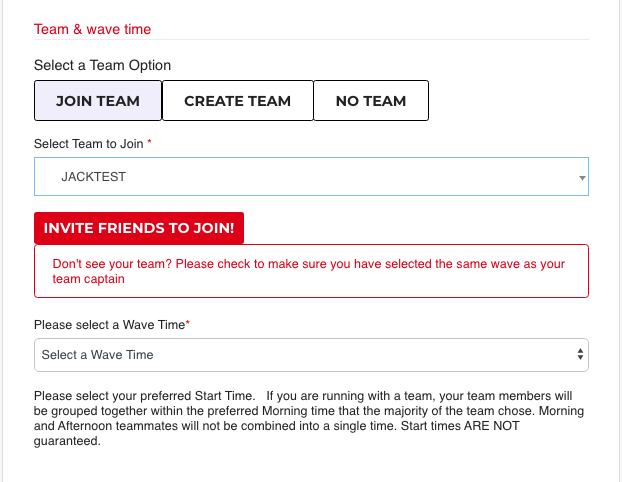Click the JACKTEST text in team field
This screenshot has width=622, height=482.
point(94,177)
